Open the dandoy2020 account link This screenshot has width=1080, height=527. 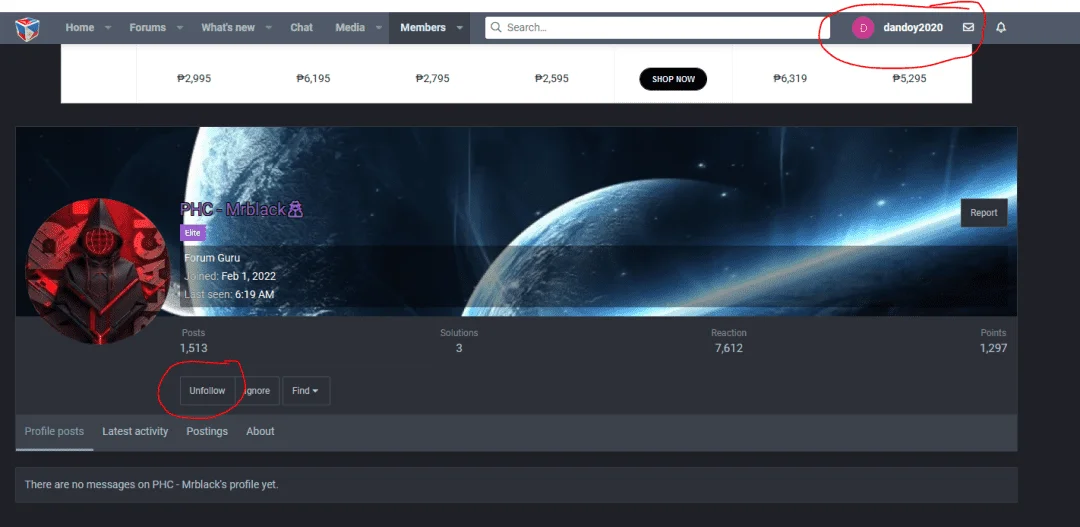click(x=913, y=28)
